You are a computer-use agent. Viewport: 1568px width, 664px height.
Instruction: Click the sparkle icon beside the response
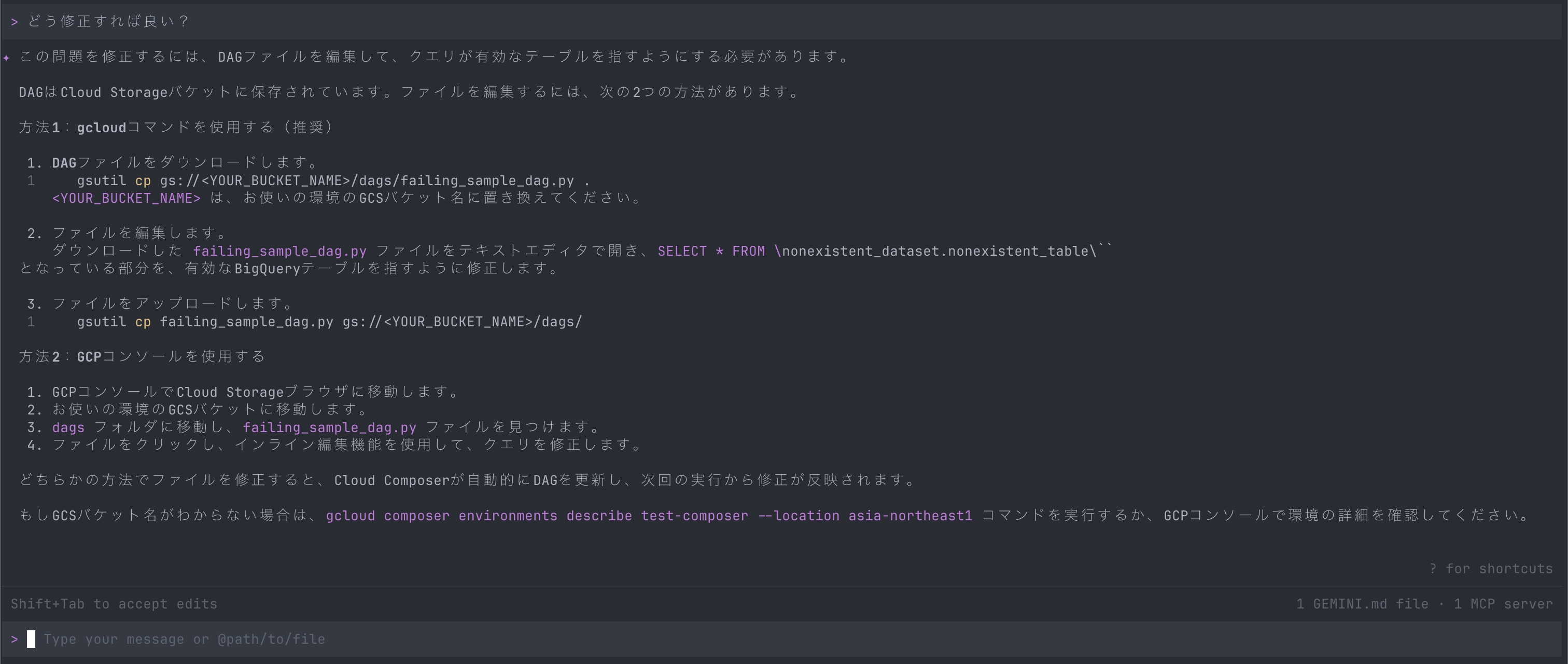pyautogui.click(x=7, y=58)
